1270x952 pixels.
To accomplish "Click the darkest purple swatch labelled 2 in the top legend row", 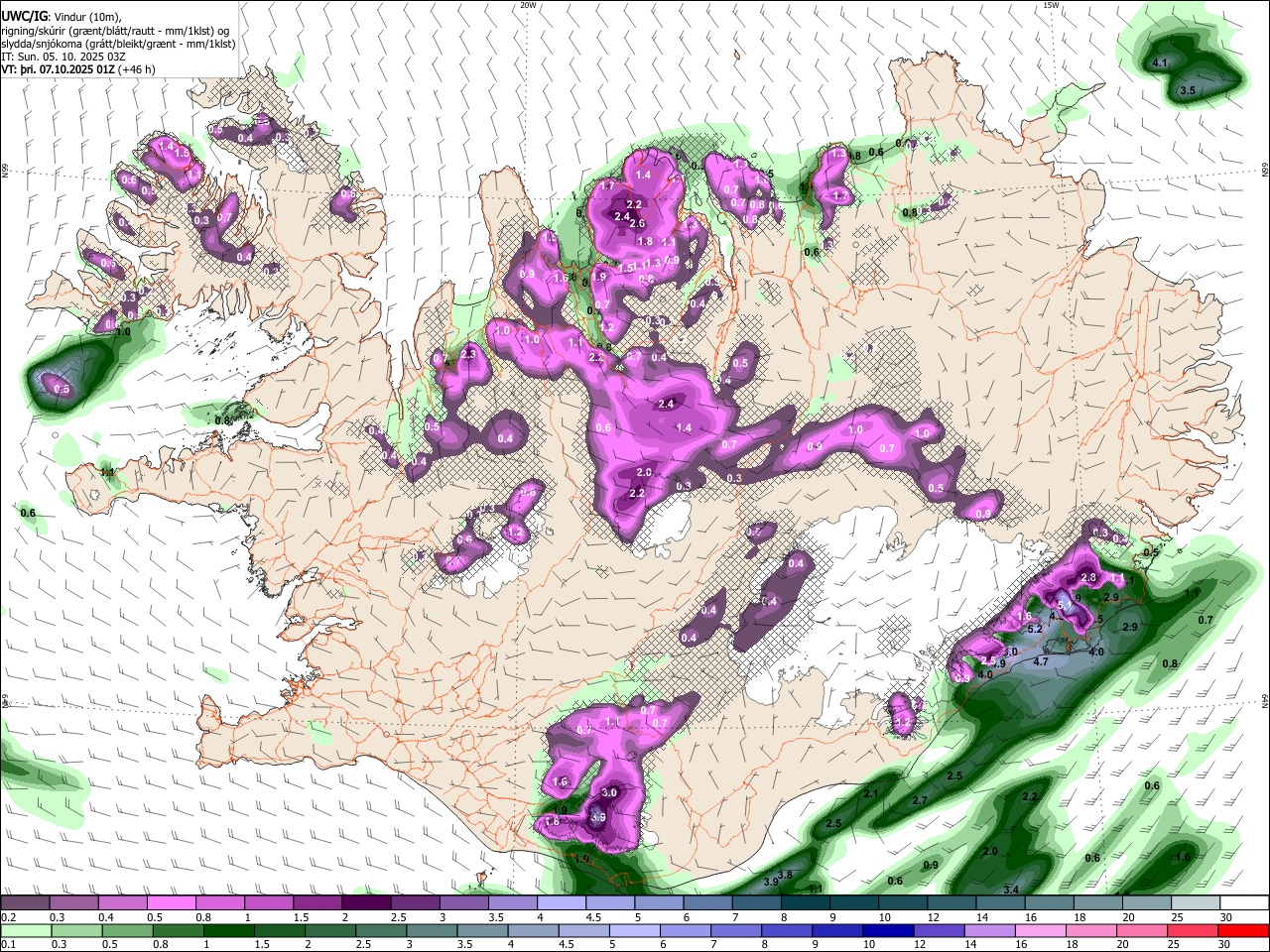I will [366, 902].
